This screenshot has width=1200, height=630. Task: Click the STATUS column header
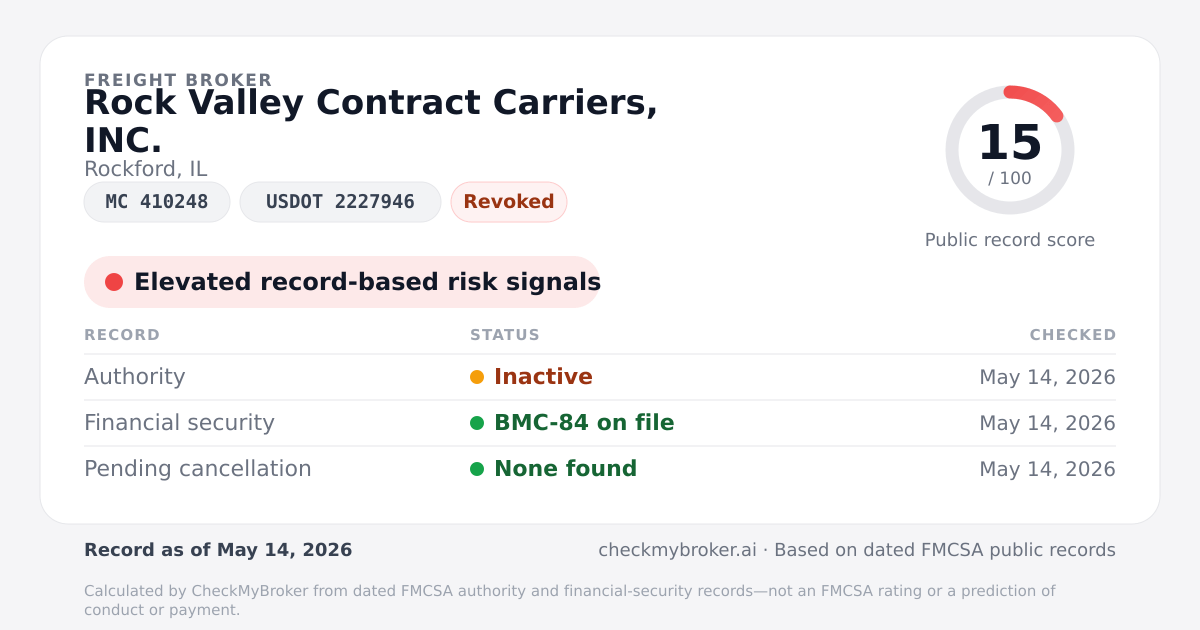coord(505,335)
